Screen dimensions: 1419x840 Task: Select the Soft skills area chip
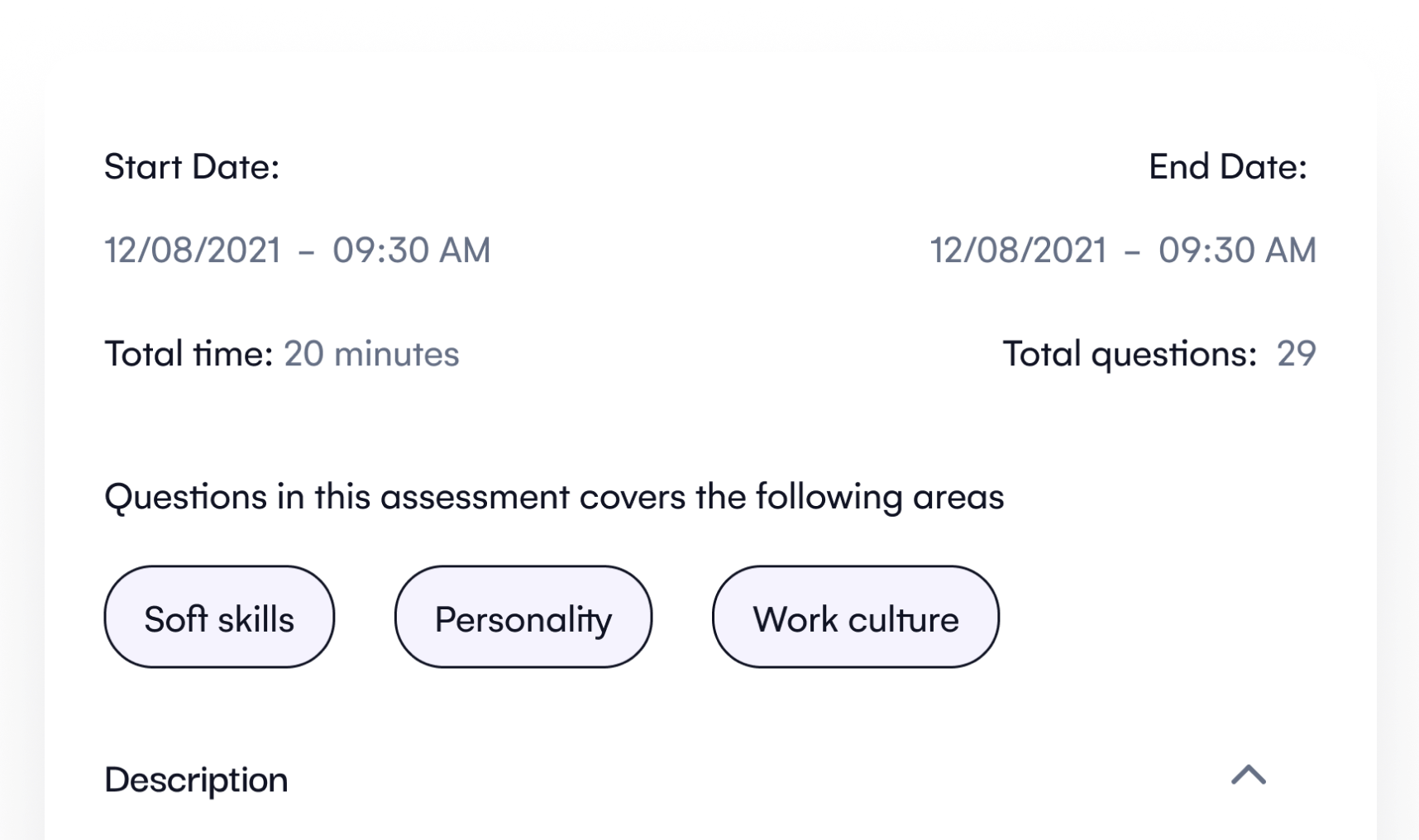pyautogui.click(x=219, y=618)
